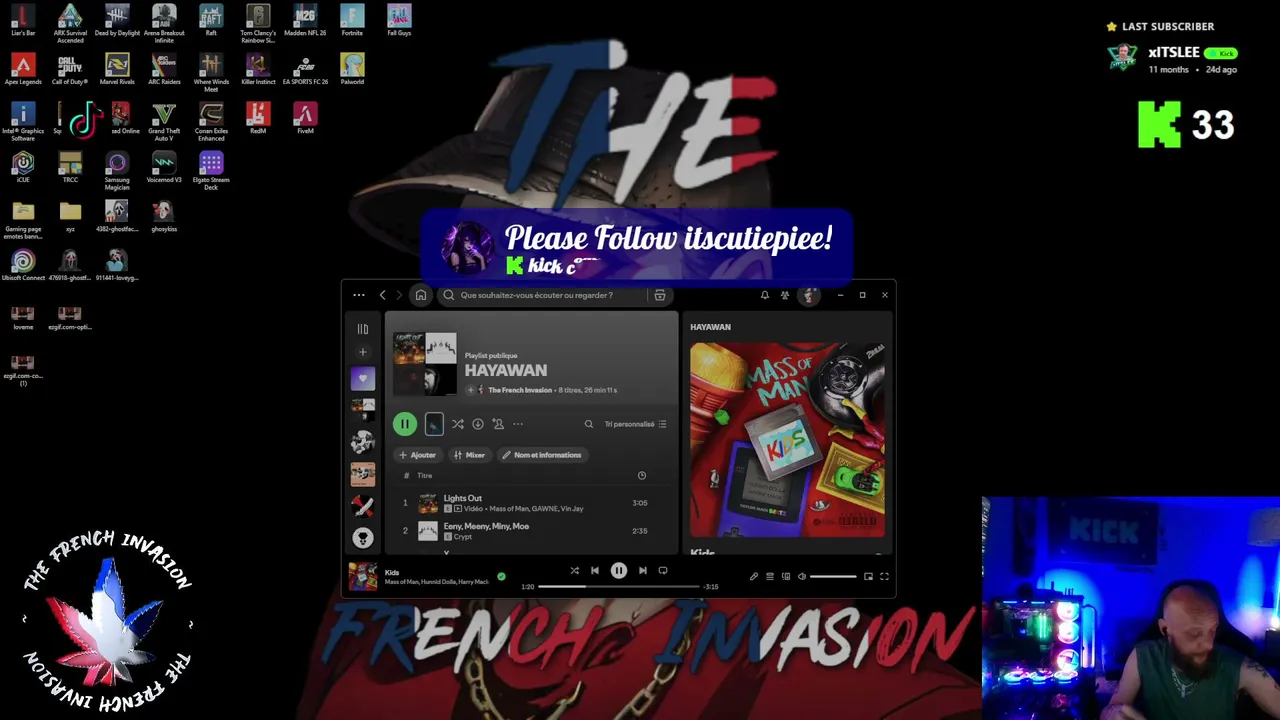Open the Browse icon in search bar
The width and height of the screenshot is (1280, 720).
[x=660, y=295]
